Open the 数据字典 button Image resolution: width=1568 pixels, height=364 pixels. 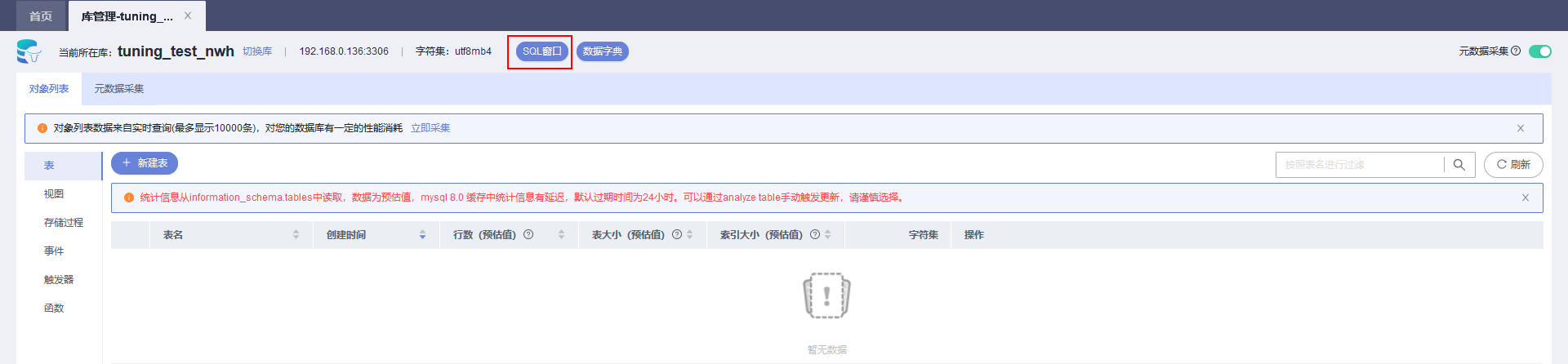[603, 51]
